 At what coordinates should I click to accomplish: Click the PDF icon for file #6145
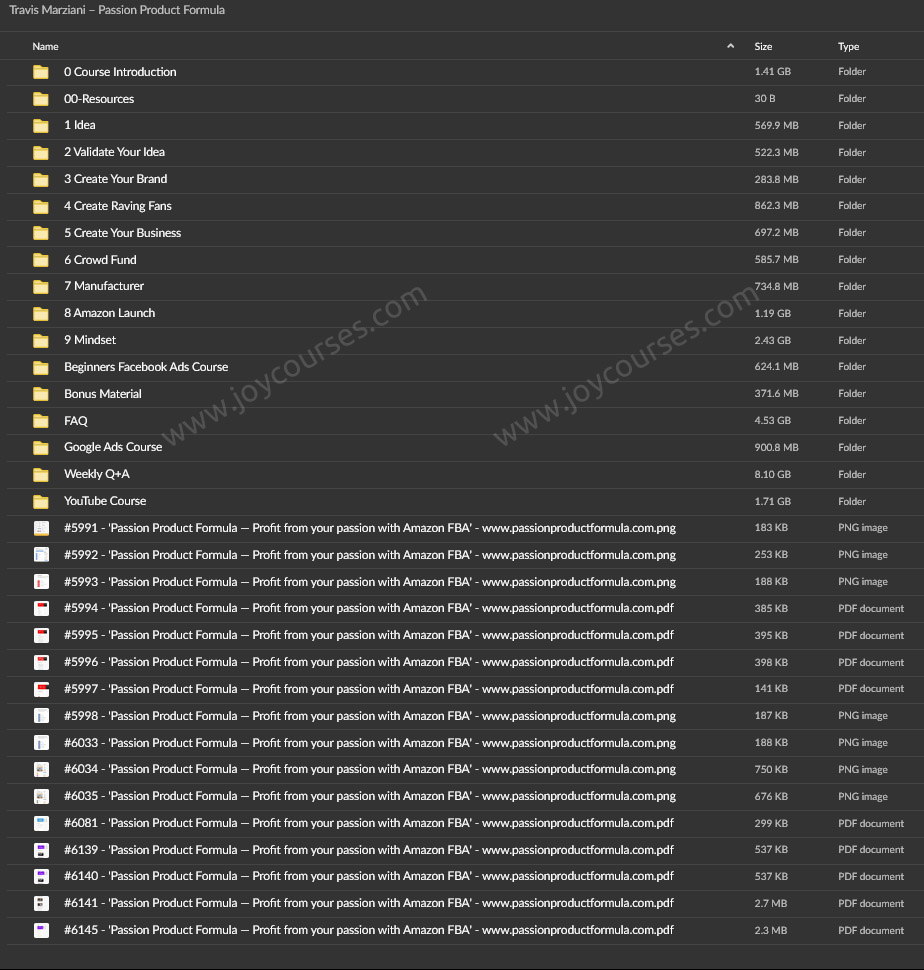coord(41,930)
